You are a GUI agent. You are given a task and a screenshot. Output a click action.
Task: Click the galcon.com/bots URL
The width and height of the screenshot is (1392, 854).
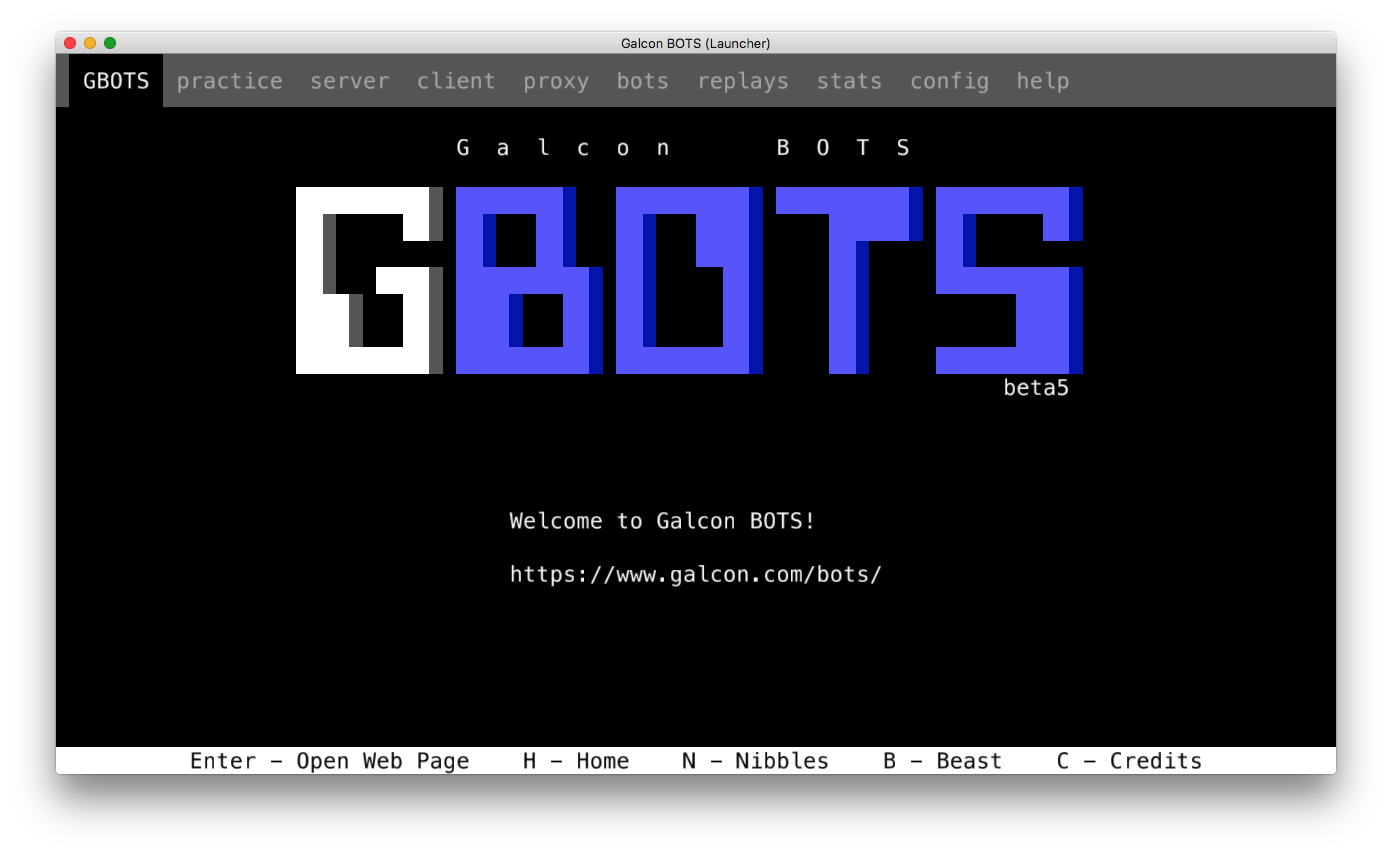pos(696,575)
